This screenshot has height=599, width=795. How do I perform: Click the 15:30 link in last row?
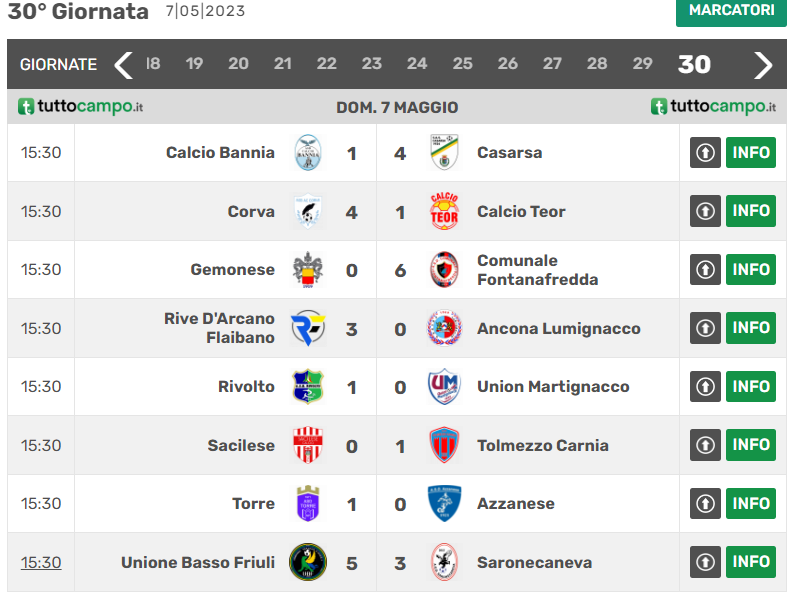coord(41,562)
